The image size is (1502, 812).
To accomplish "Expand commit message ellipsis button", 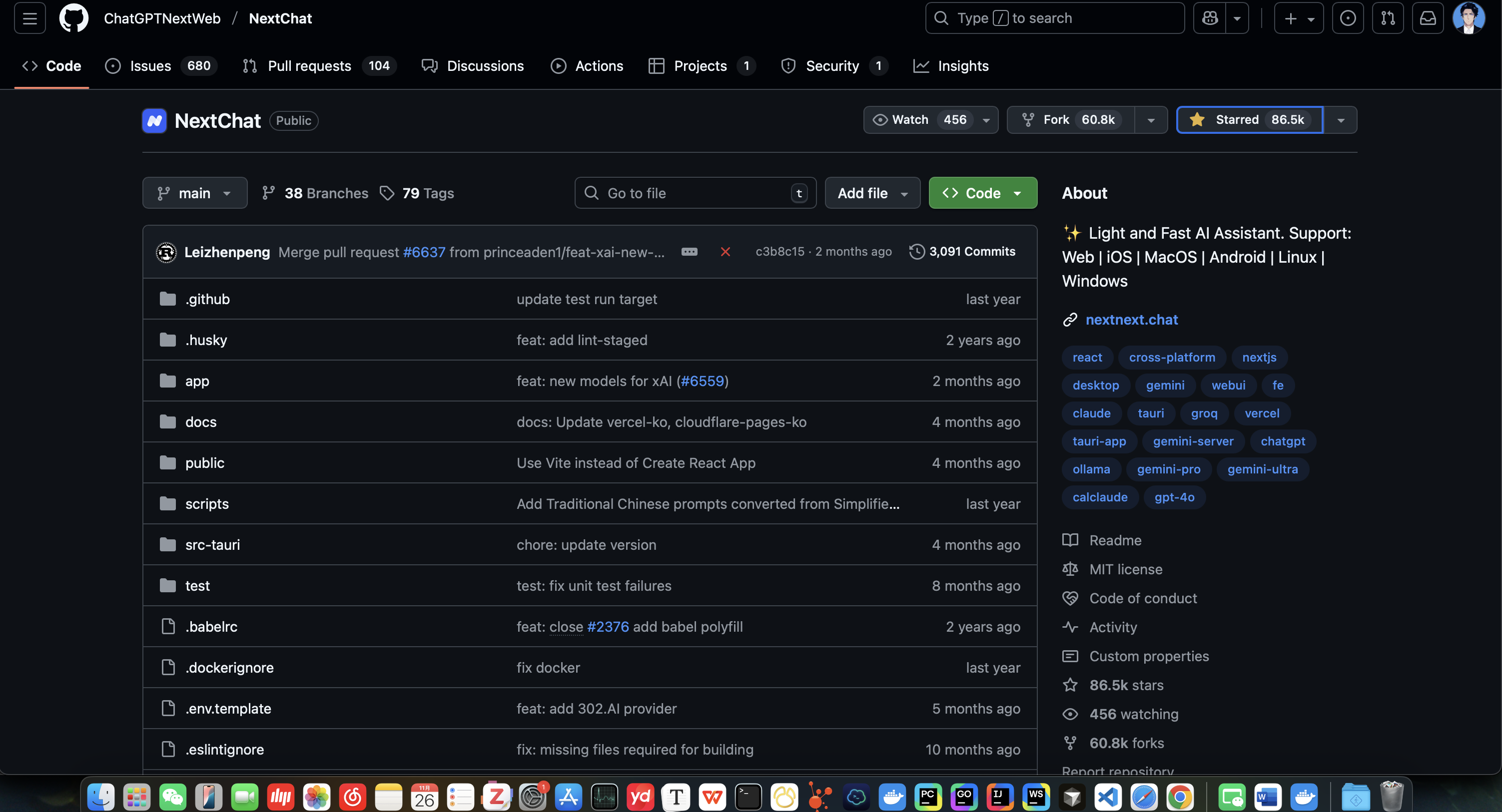I will tap(689, 252).
